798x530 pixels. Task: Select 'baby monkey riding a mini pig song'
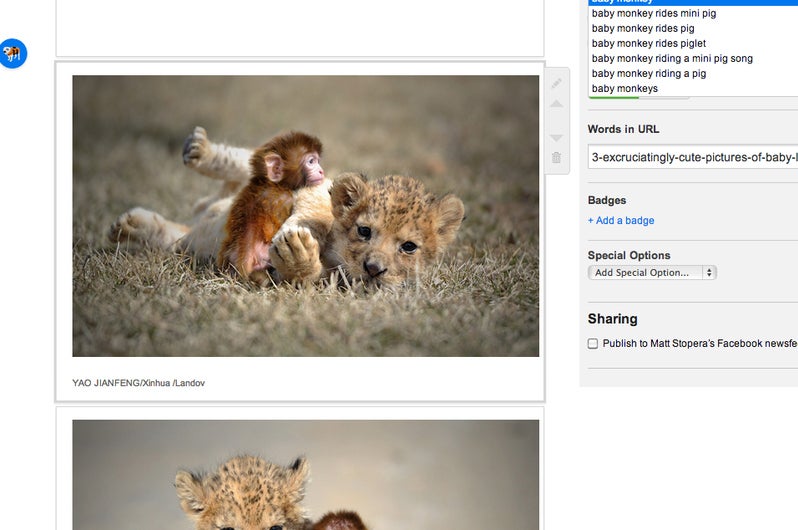672,59
